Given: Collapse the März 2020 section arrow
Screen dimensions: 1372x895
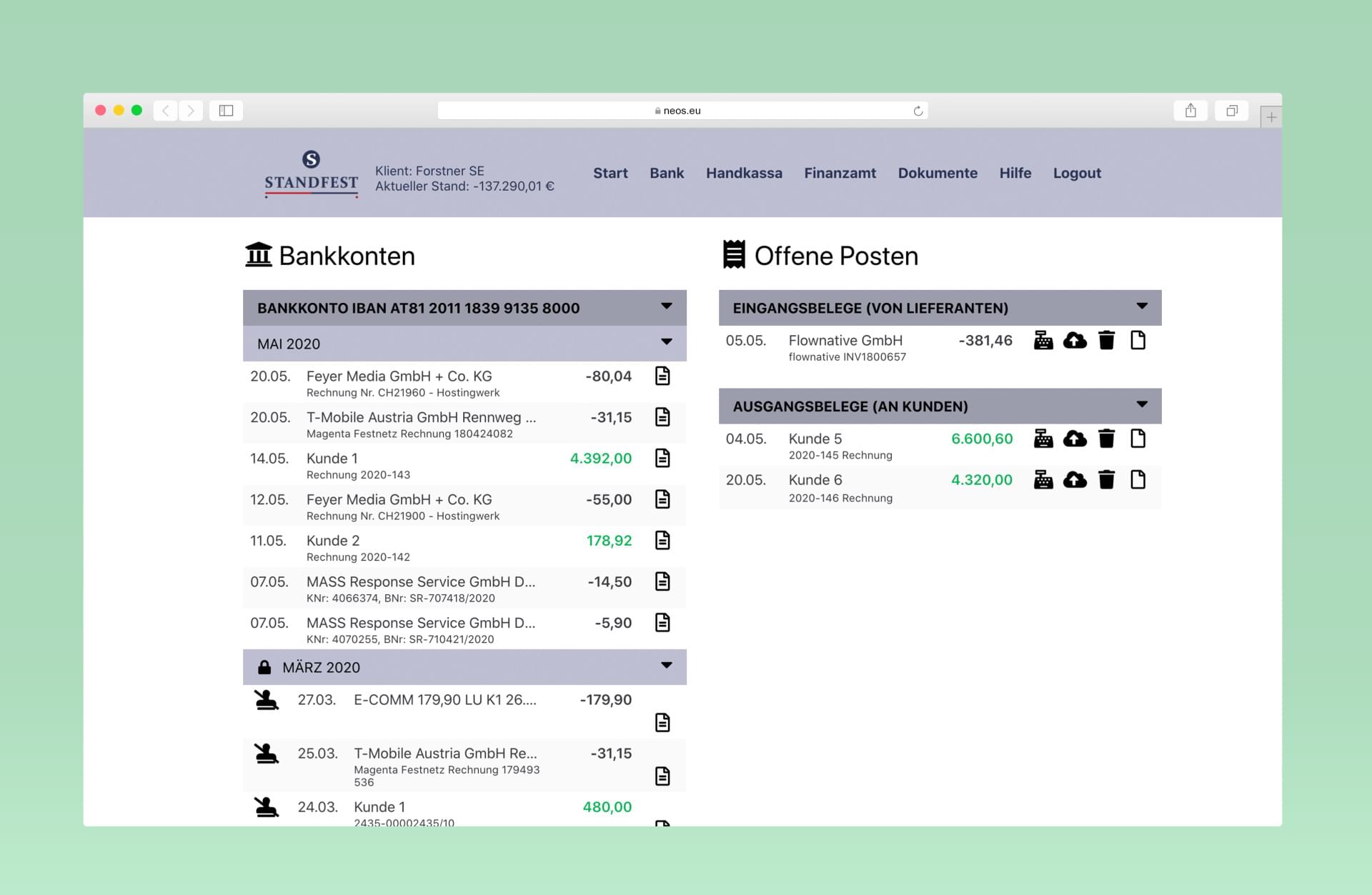Looking at the screenshot, I should [x=666, y=666].
